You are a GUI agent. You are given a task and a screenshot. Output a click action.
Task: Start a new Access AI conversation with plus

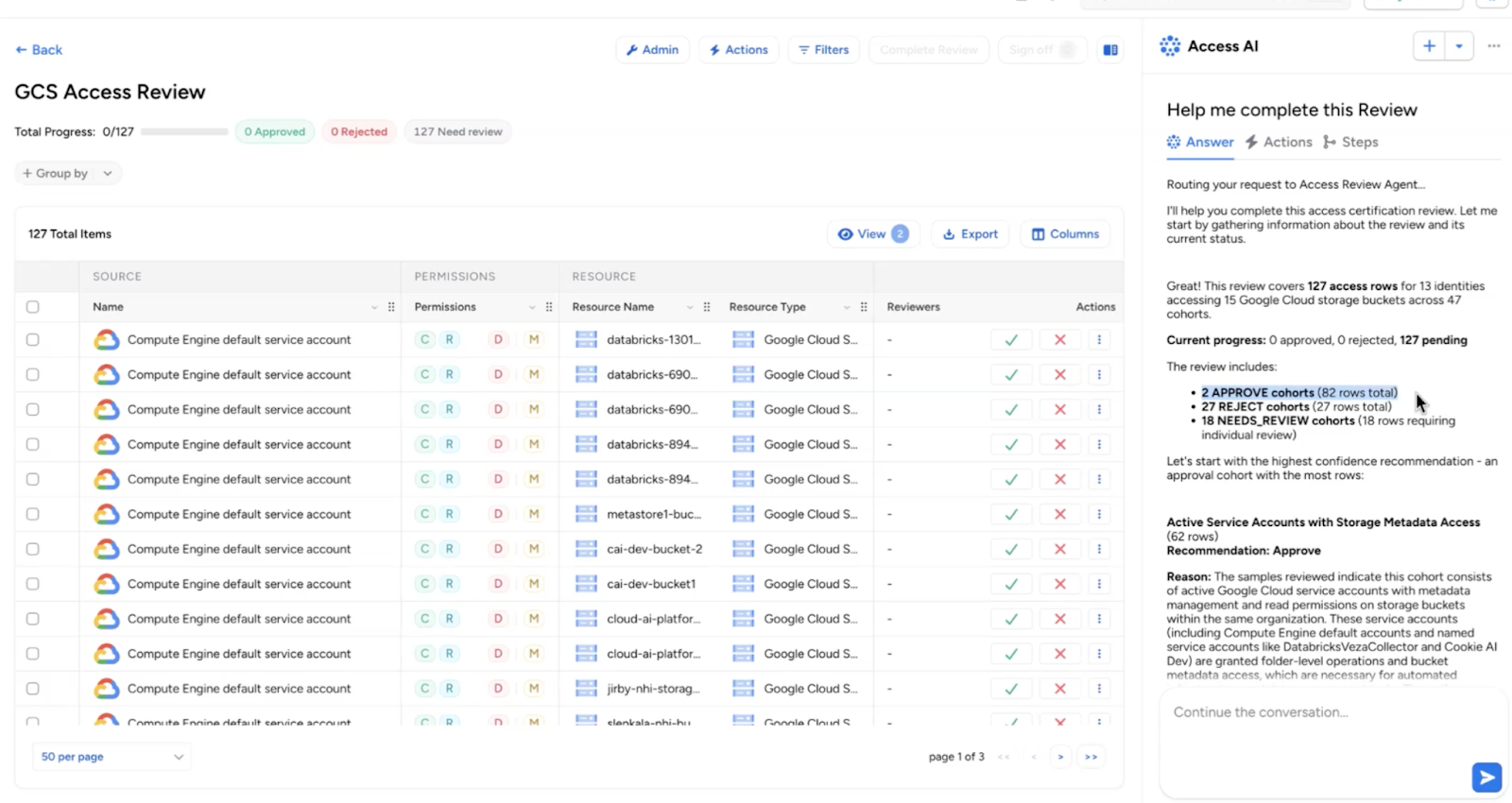1429,46
